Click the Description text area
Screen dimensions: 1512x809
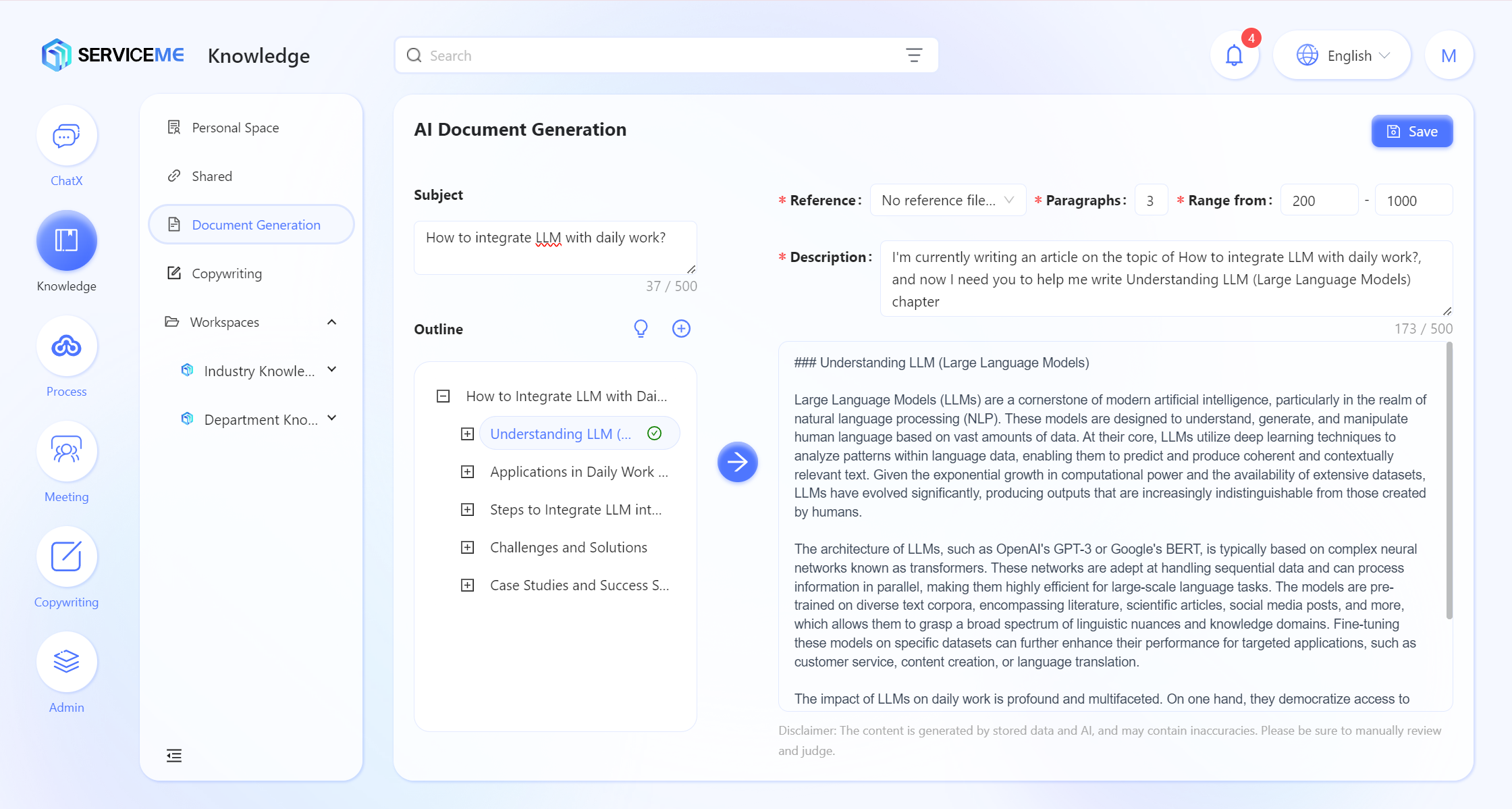[x=1166, y=279]
